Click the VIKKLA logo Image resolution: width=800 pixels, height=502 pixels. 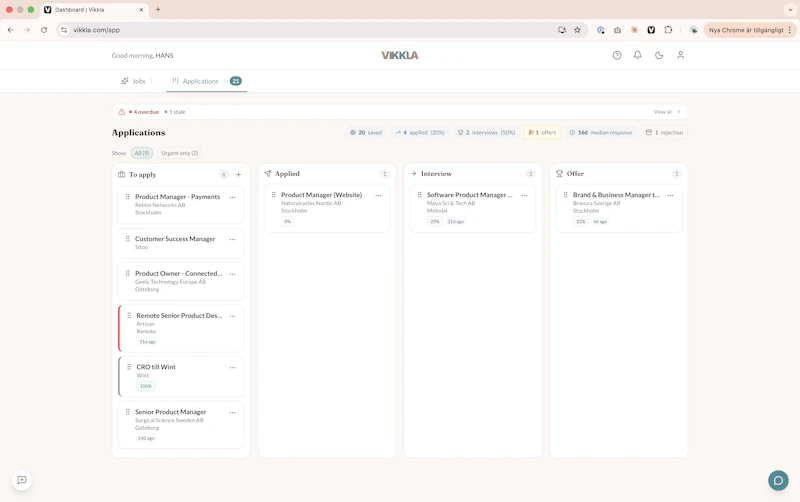click(399, 55)
